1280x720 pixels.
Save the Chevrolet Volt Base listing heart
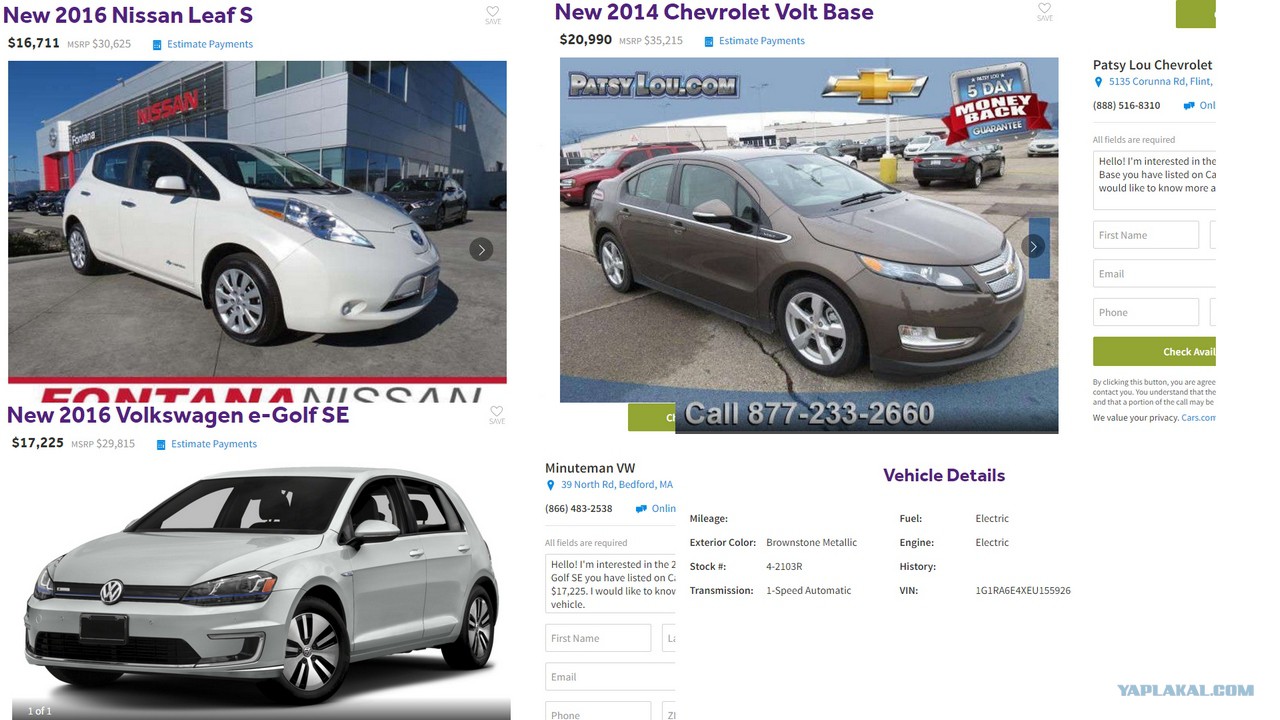coord(1044,9)
